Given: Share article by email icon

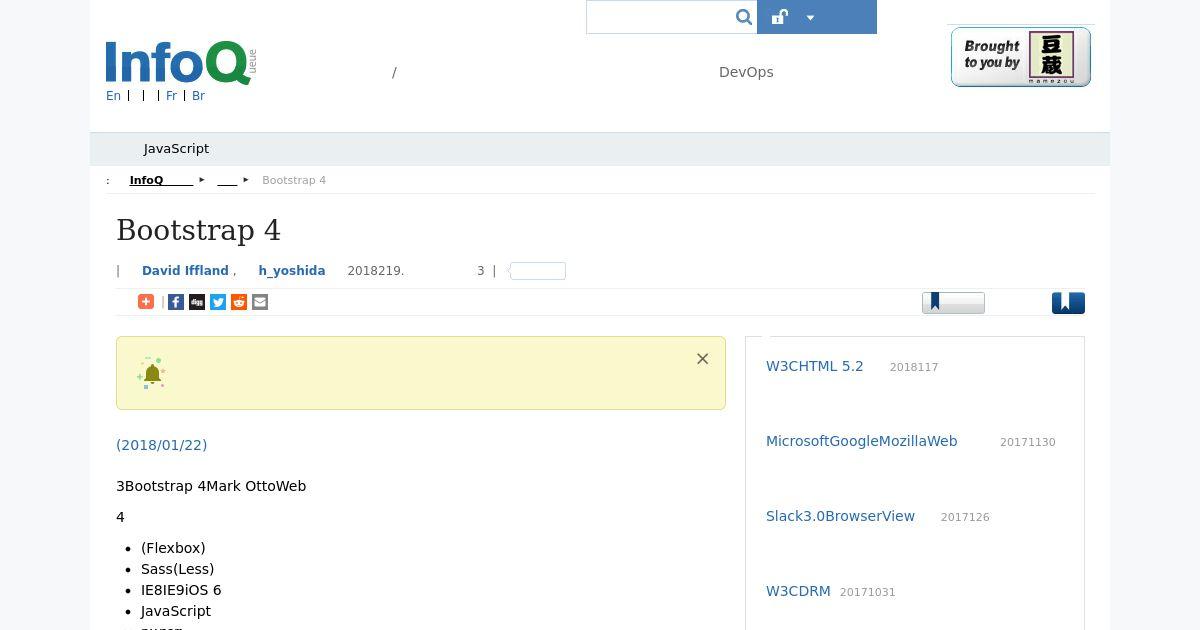Looking at the screenshot, I should click(260, 302).
